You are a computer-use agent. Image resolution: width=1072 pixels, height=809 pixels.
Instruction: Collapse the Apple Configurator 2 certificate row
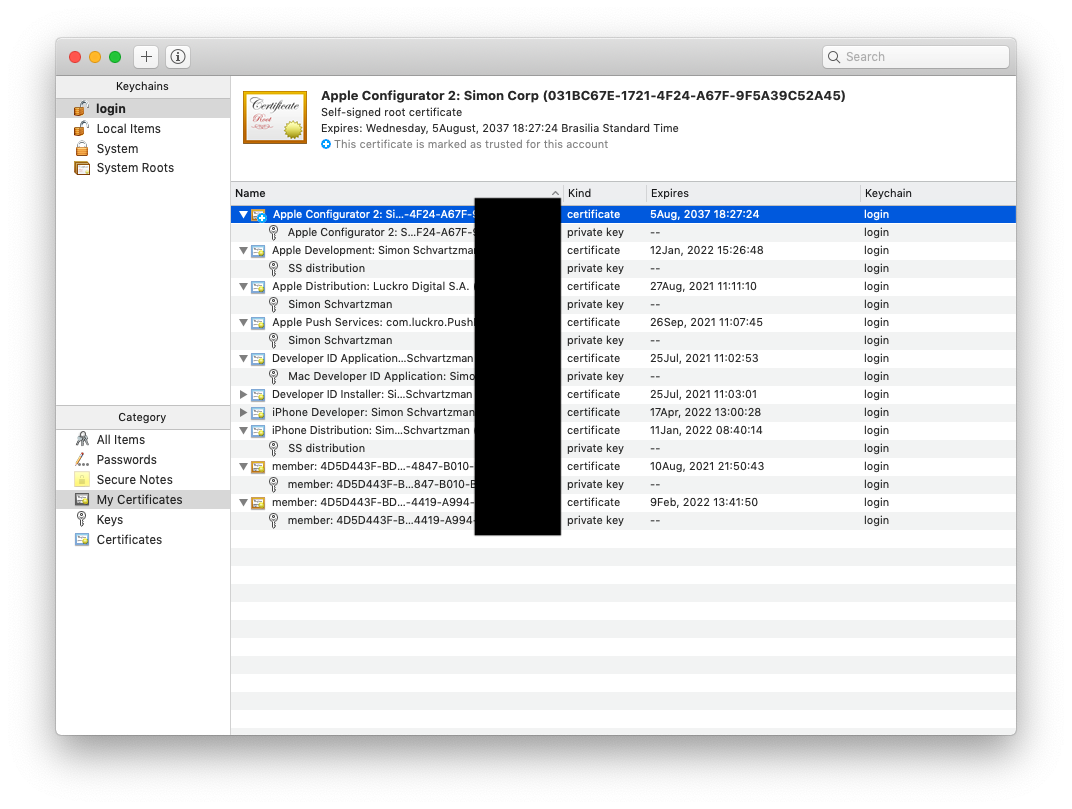point(243,215)
